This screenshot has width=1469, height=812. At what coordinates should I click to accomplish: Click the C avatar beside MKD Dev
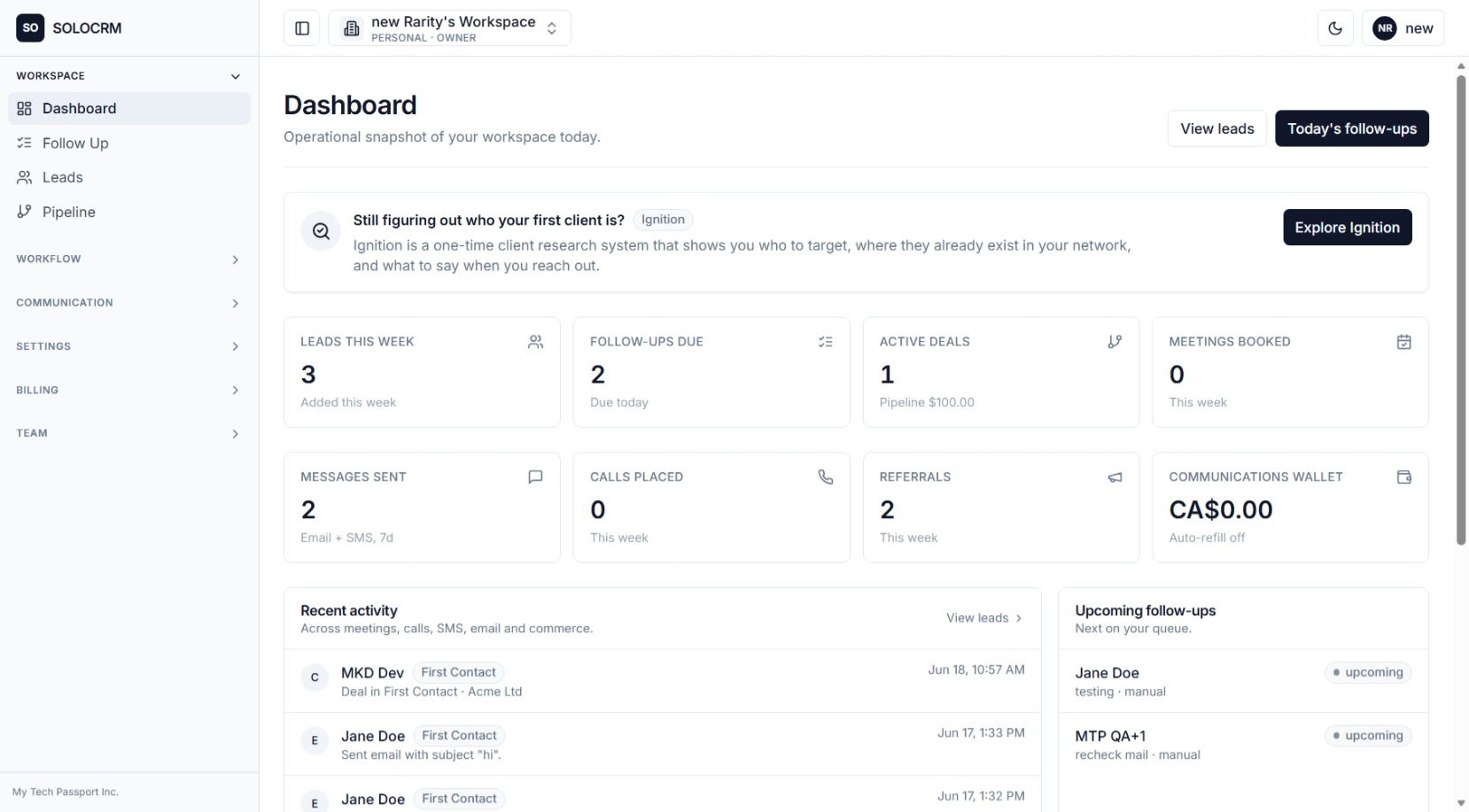315,678
